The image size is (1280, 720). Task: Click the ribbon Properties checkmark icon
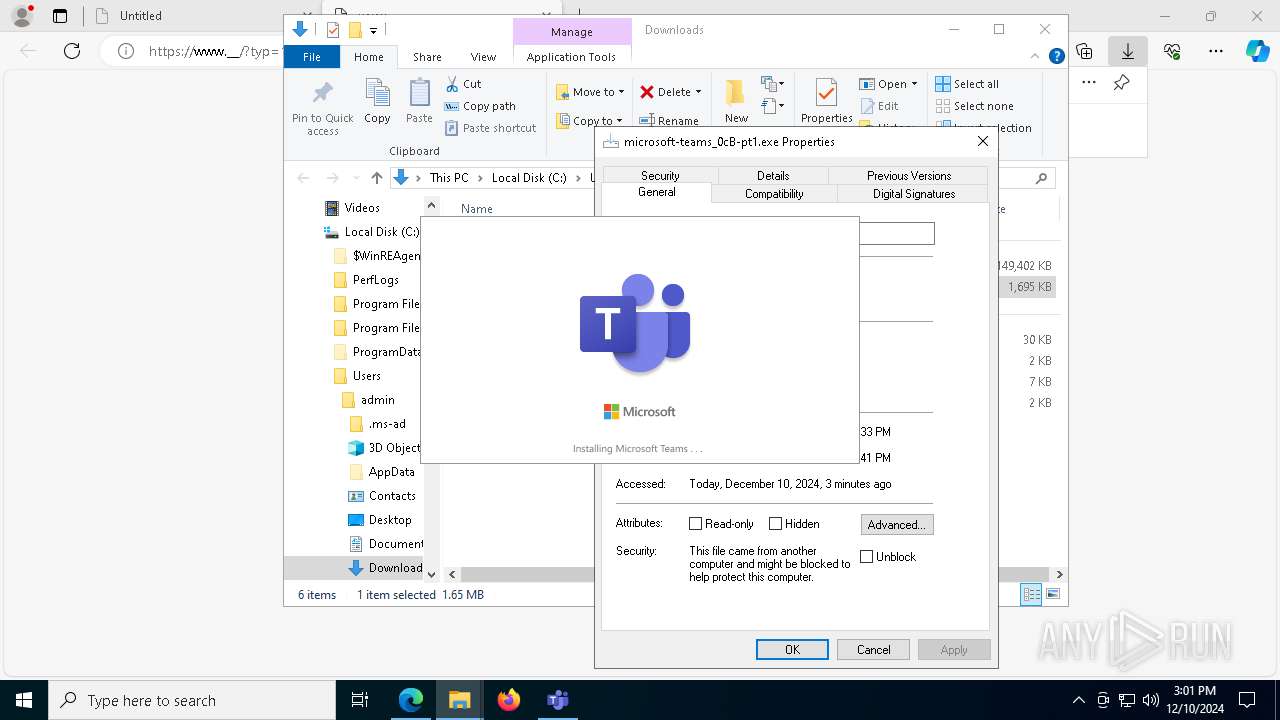(x=826, y=93)
